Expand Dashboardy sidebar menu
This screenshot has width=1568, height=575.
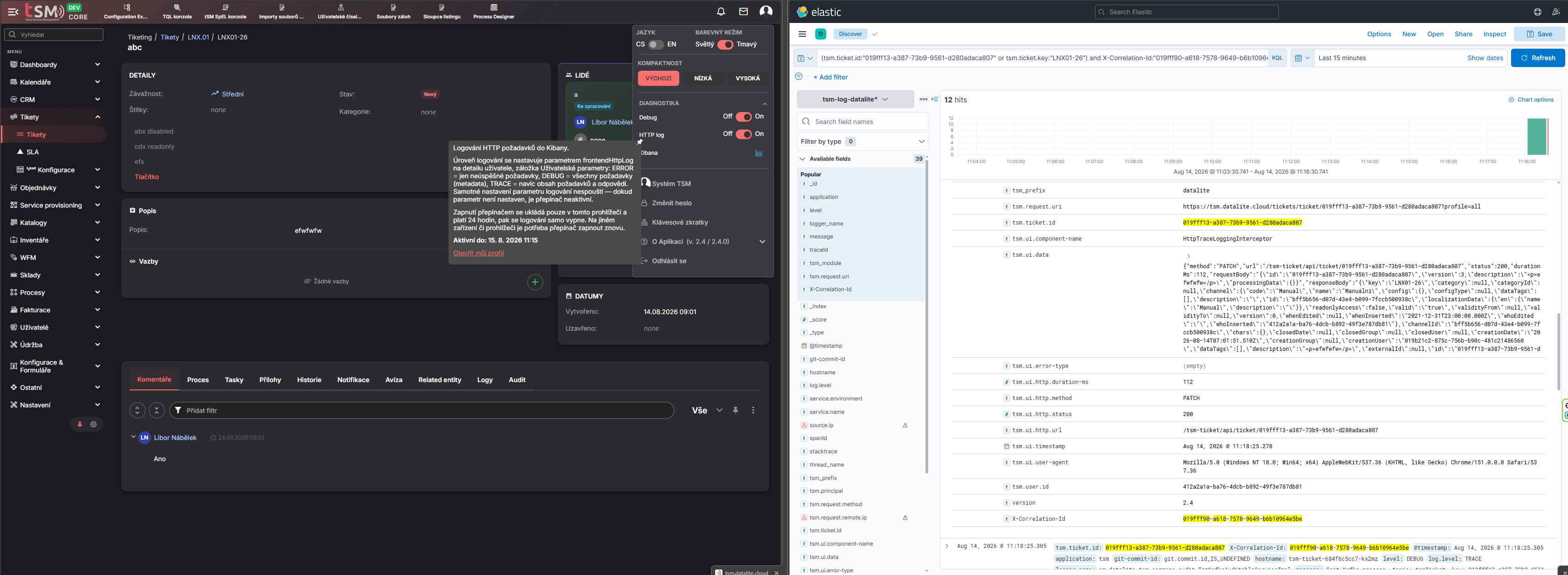click(x=55, y=64)
